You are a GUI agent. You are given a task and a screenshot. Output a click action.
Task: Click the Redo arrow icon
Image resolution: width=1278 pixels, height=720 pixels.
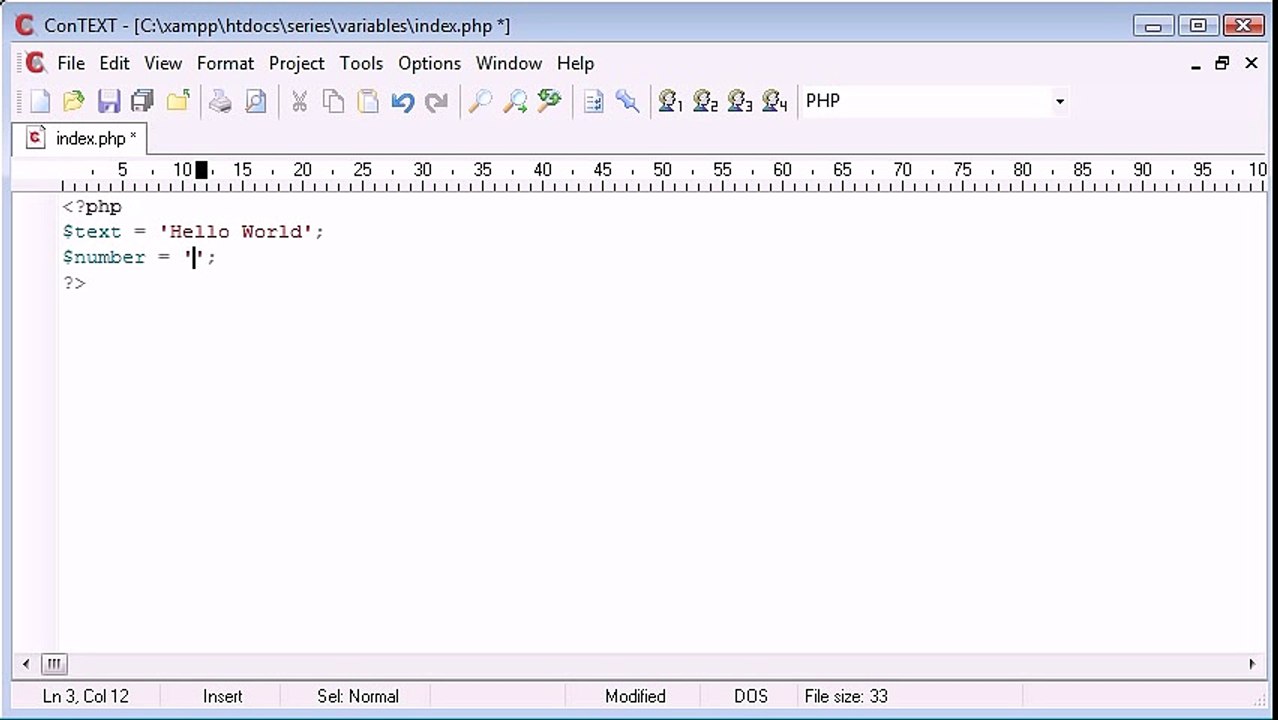tap(436, 101)
